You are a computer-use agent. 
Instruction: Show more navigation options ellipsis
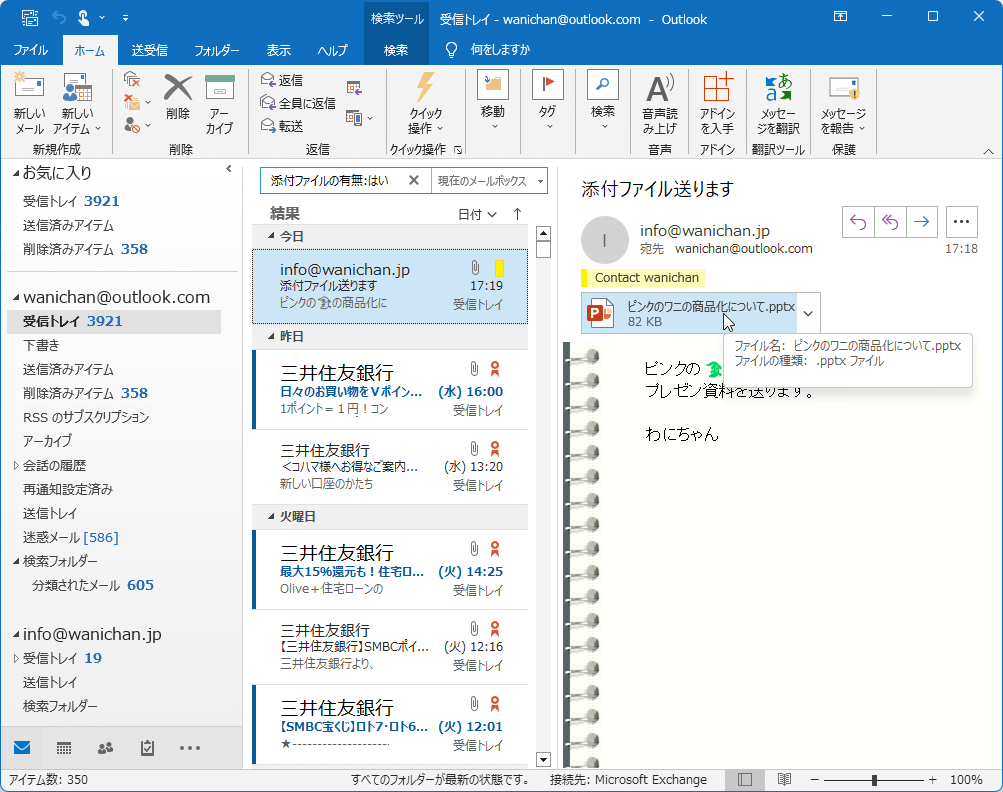pos(190,747)
